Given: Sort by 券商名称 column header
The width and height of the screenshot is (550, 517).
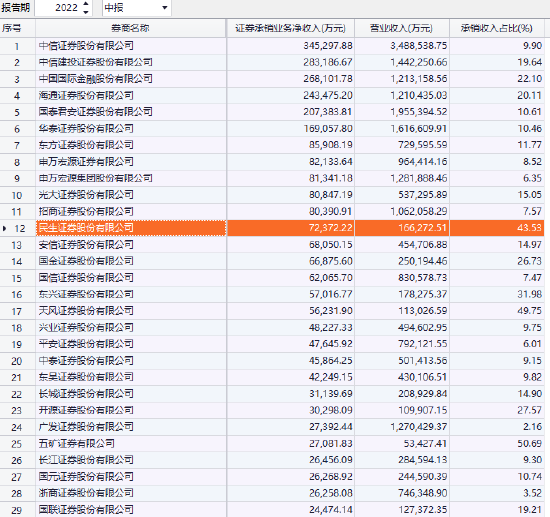Looking at the screenshot, I should [130, 28].
